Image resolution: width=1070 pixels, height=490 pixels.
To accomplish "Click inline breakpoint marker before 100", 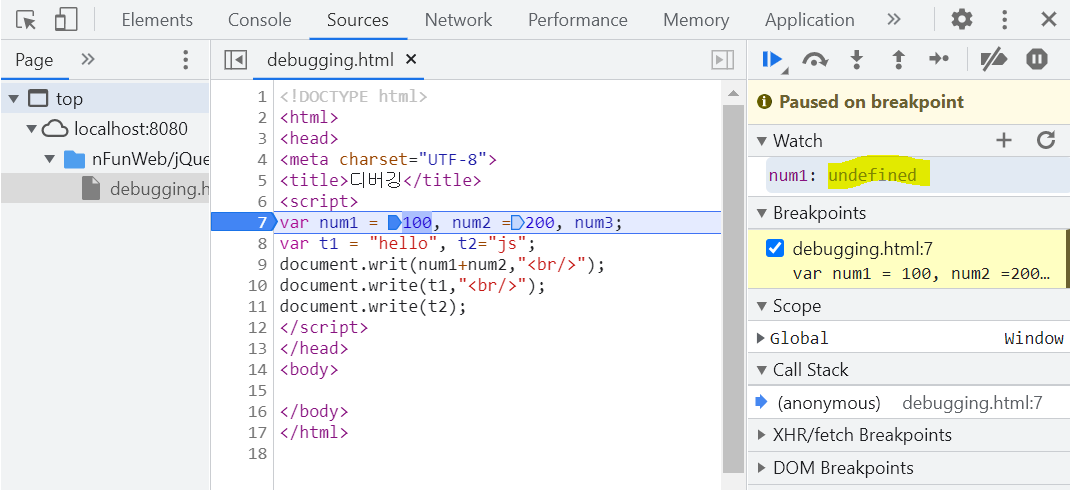I will (x=394, y=222).
